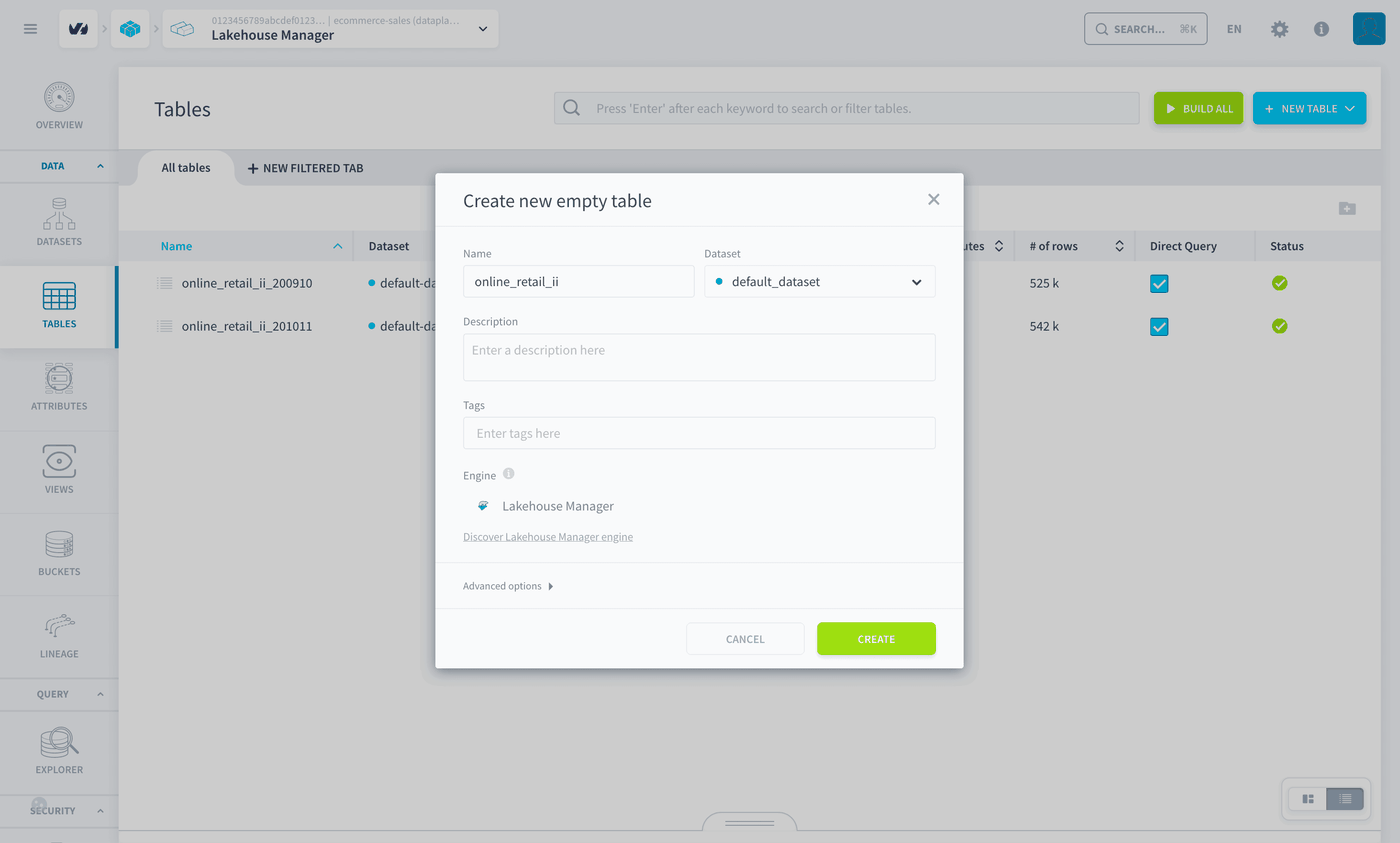Cancel the new table dialog

click(x=745, y=639)
